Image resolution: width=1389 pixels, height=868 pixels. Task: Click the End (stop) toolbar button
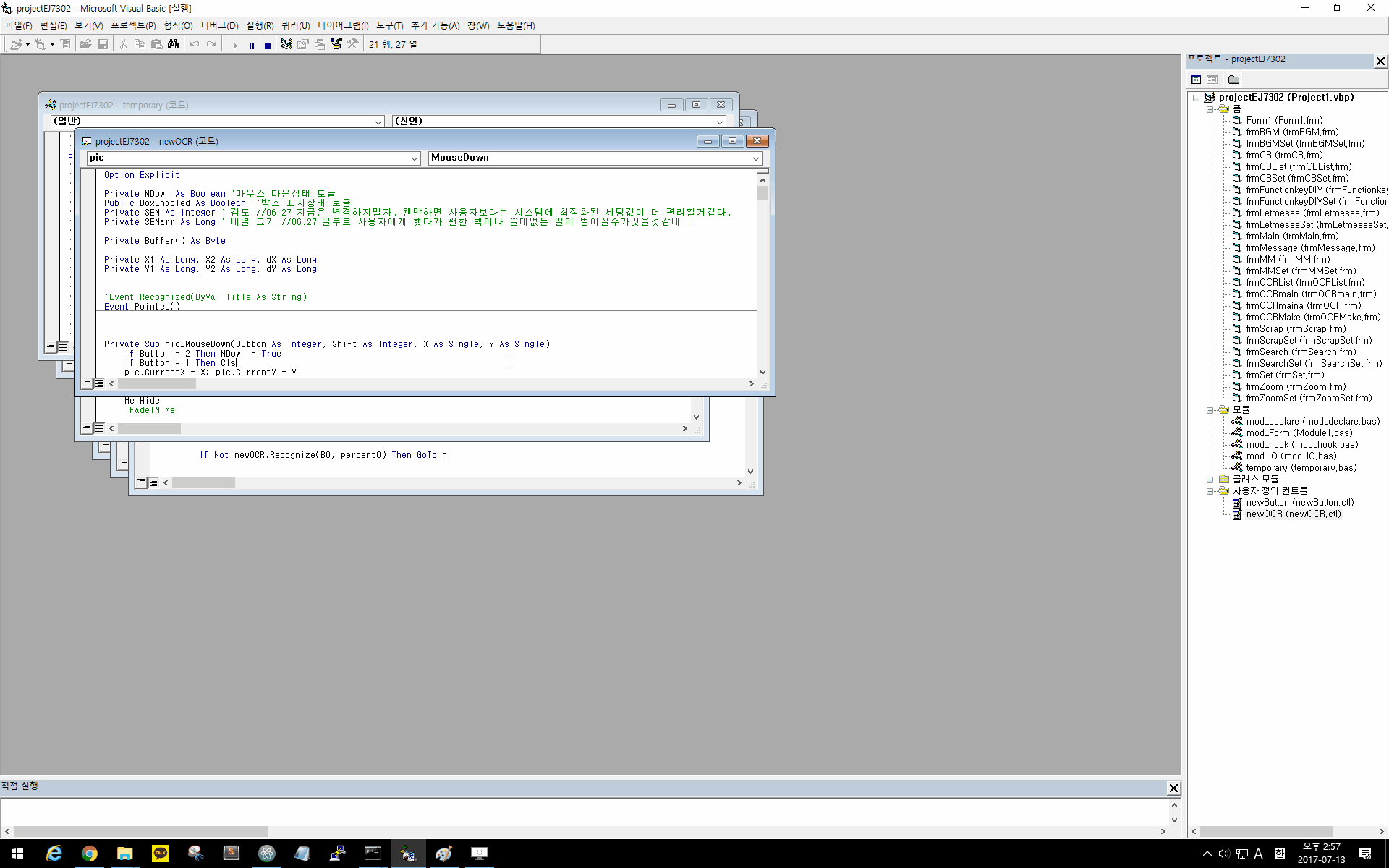tap(267, 45)
